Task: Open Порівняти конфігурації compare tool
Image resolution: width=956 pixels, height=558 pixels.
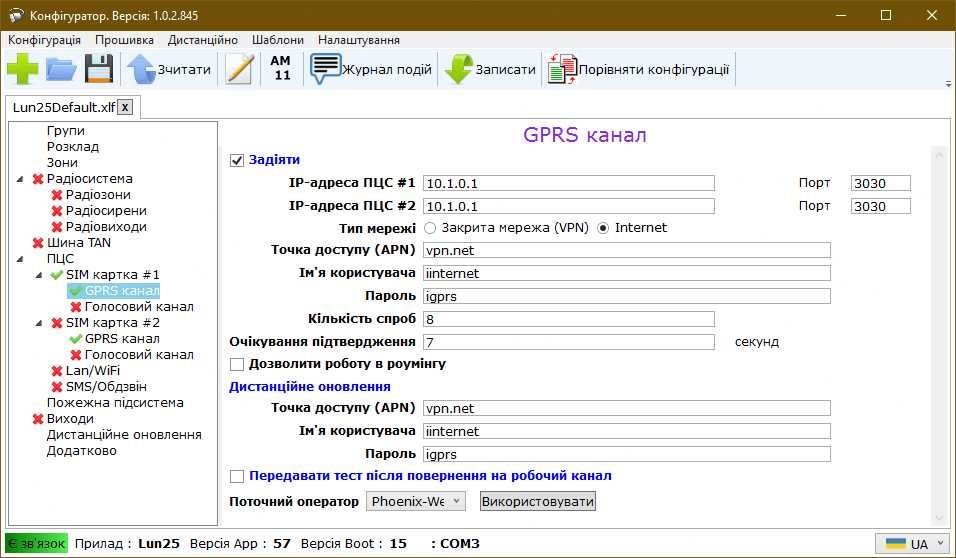Action: tap(638, 70)
